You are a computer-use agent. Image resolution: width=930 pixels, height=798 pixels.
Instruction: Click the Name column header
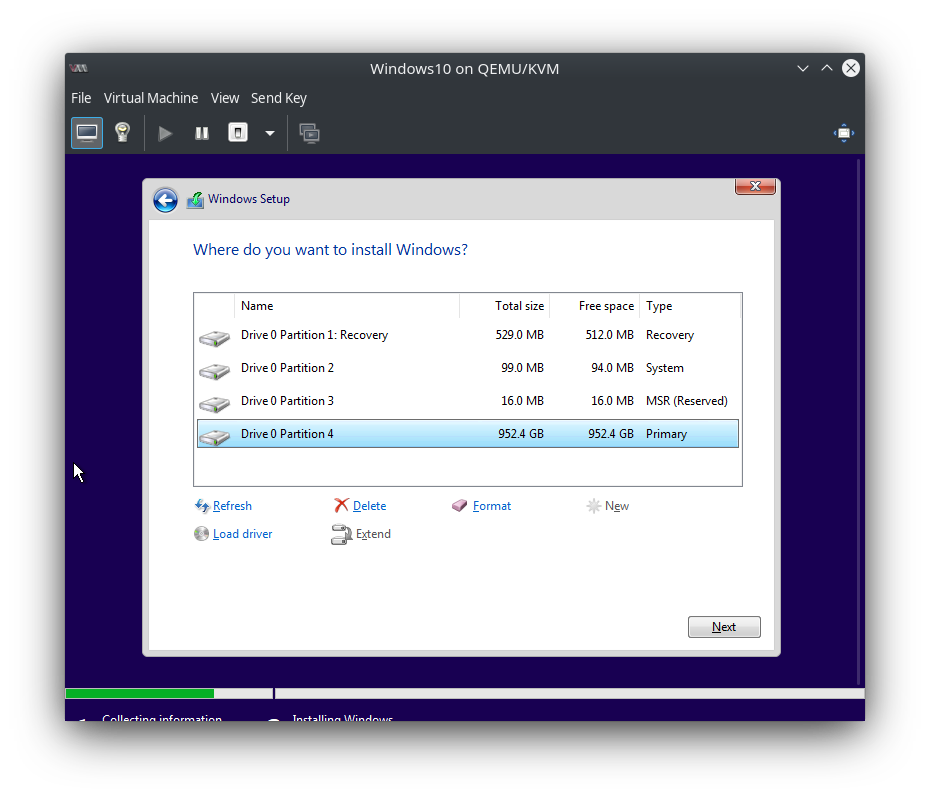pyautogui.click(x=347, y=306)
